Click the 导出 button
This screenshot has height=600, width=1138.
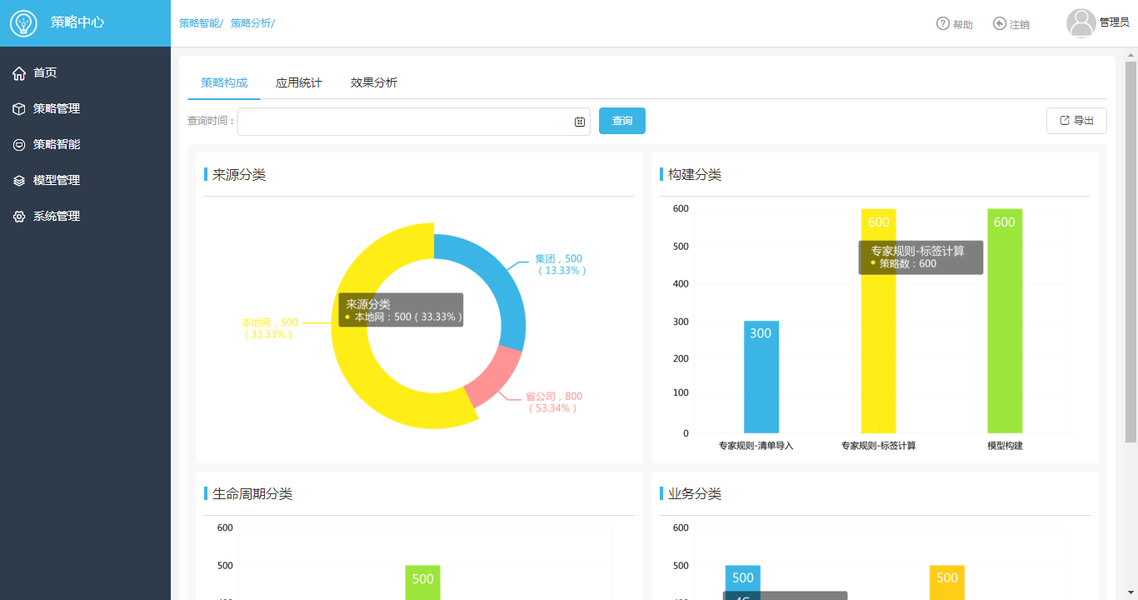[1076, 120]
